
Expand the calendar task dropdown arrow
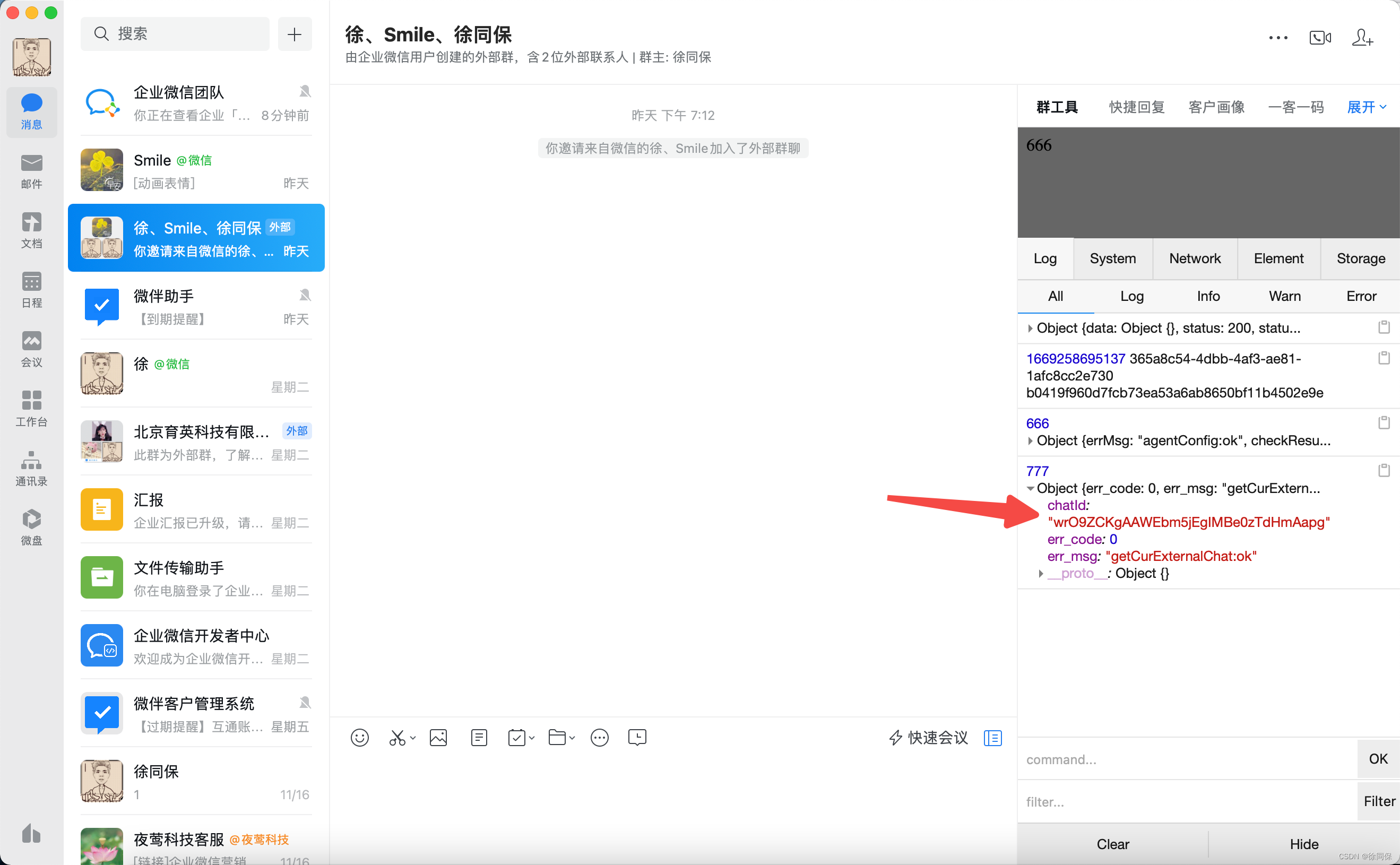tap(532, 738)
